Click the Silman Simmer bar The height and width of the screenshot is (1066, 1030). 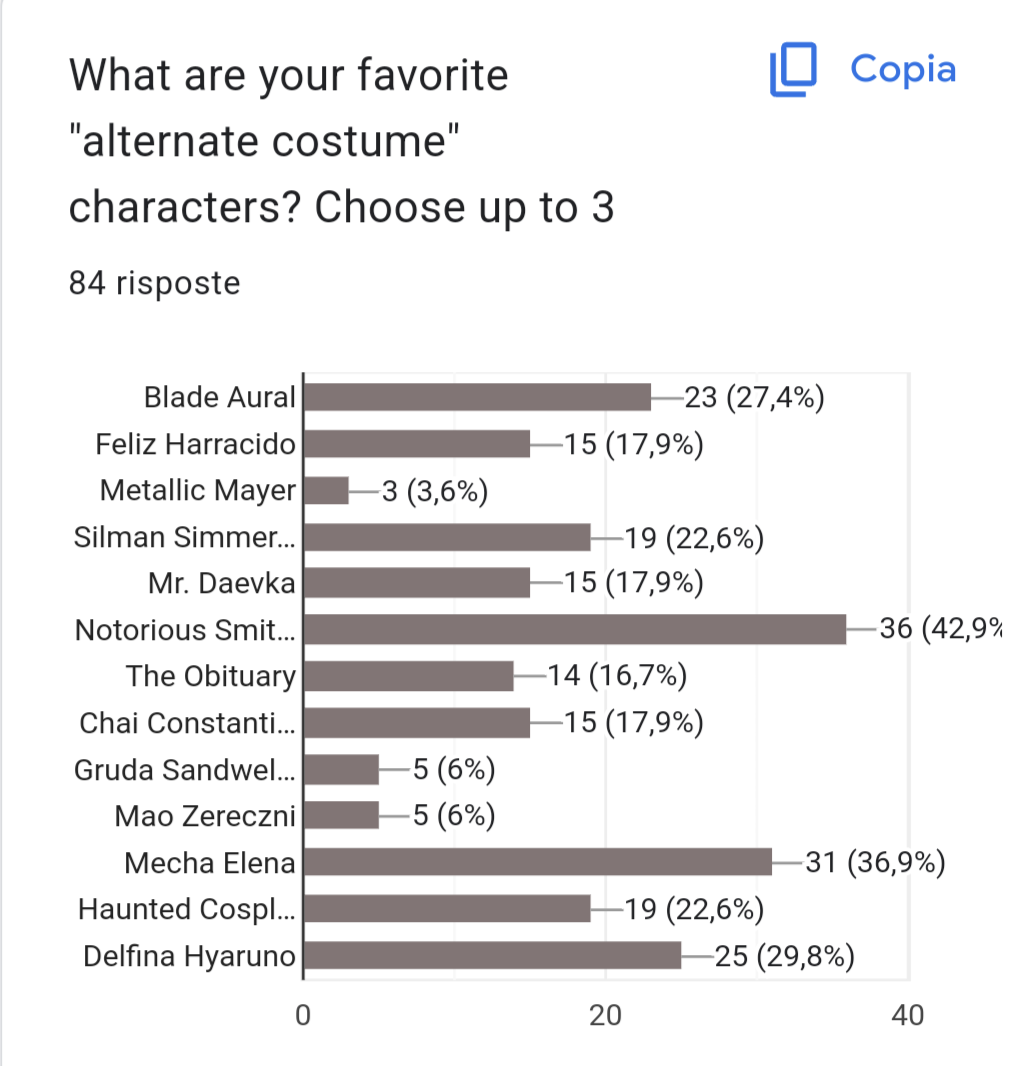coord(447,537)
